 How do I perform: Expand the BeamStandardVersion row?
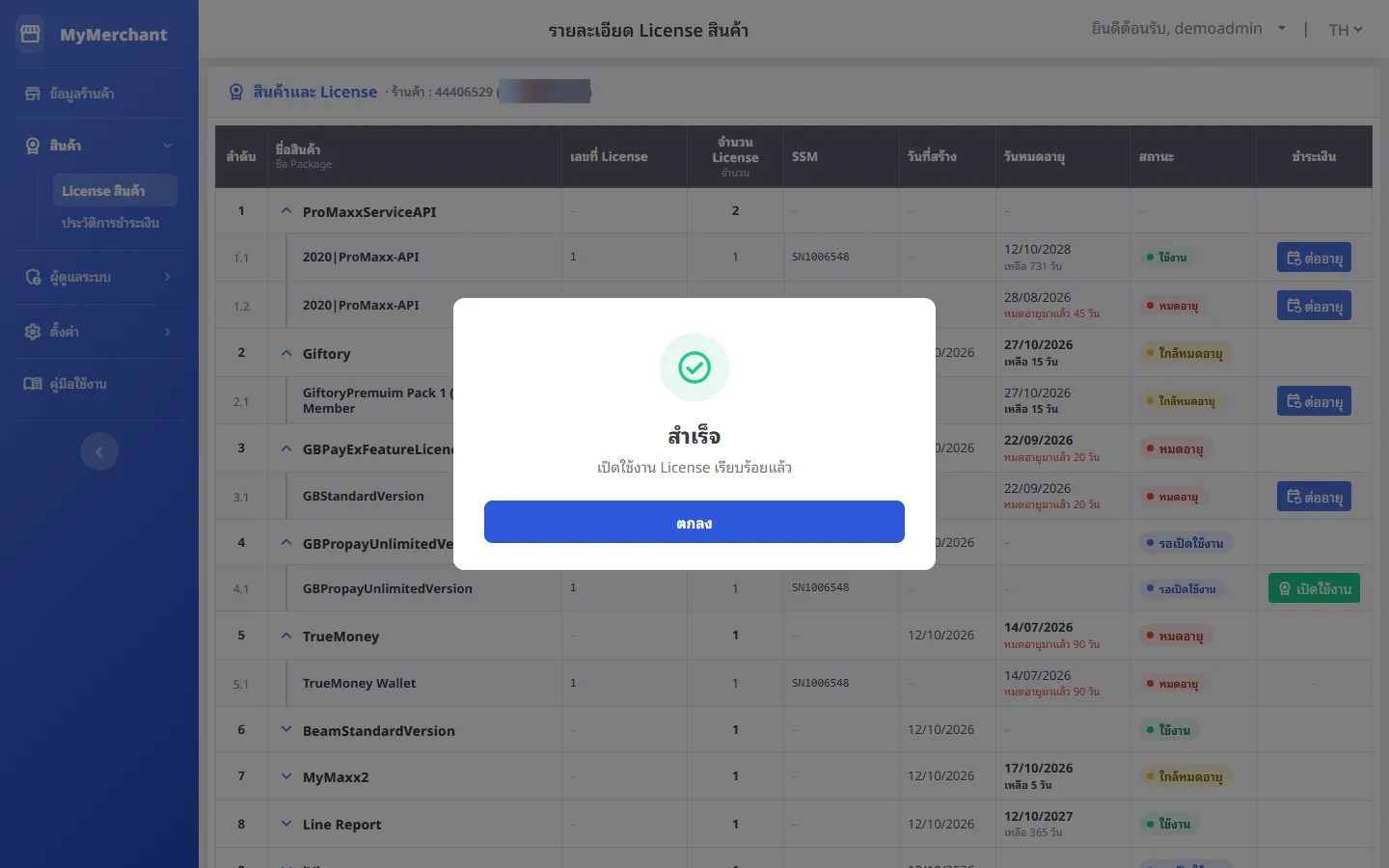(x=286, y=730)
